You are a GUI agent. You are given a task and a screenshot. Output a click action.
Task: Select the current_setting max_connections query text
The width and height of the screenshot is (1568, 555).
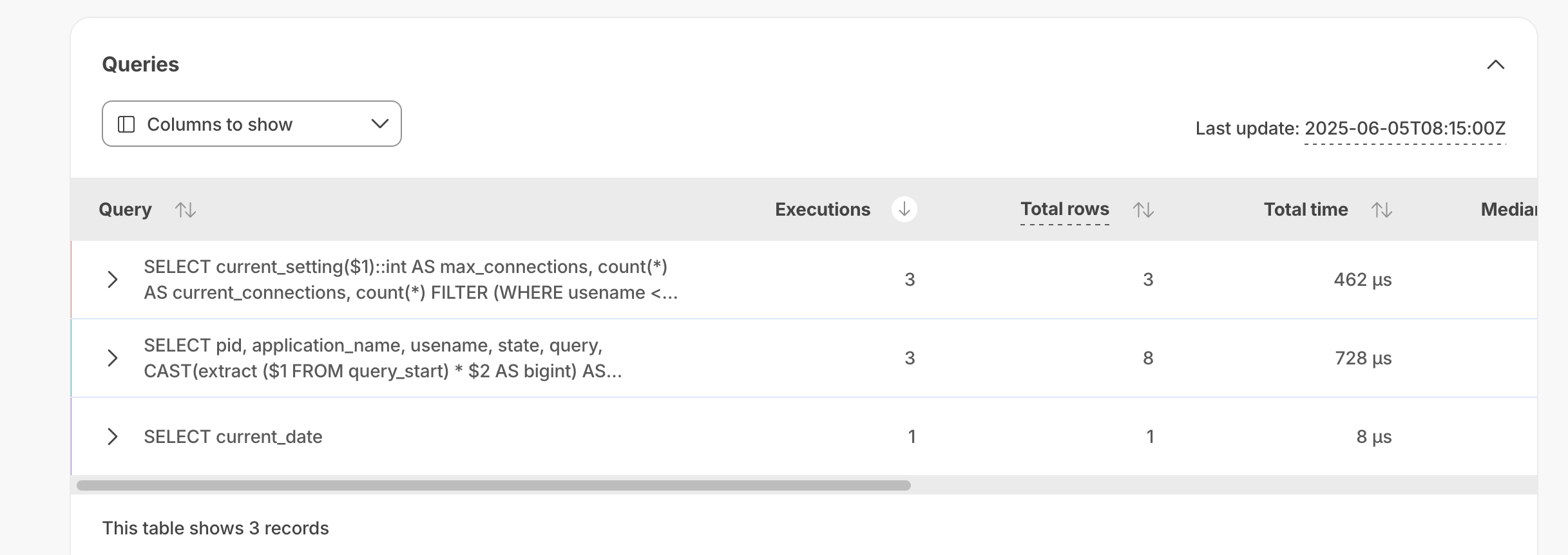pyautogui.click(x=411, y=279)
